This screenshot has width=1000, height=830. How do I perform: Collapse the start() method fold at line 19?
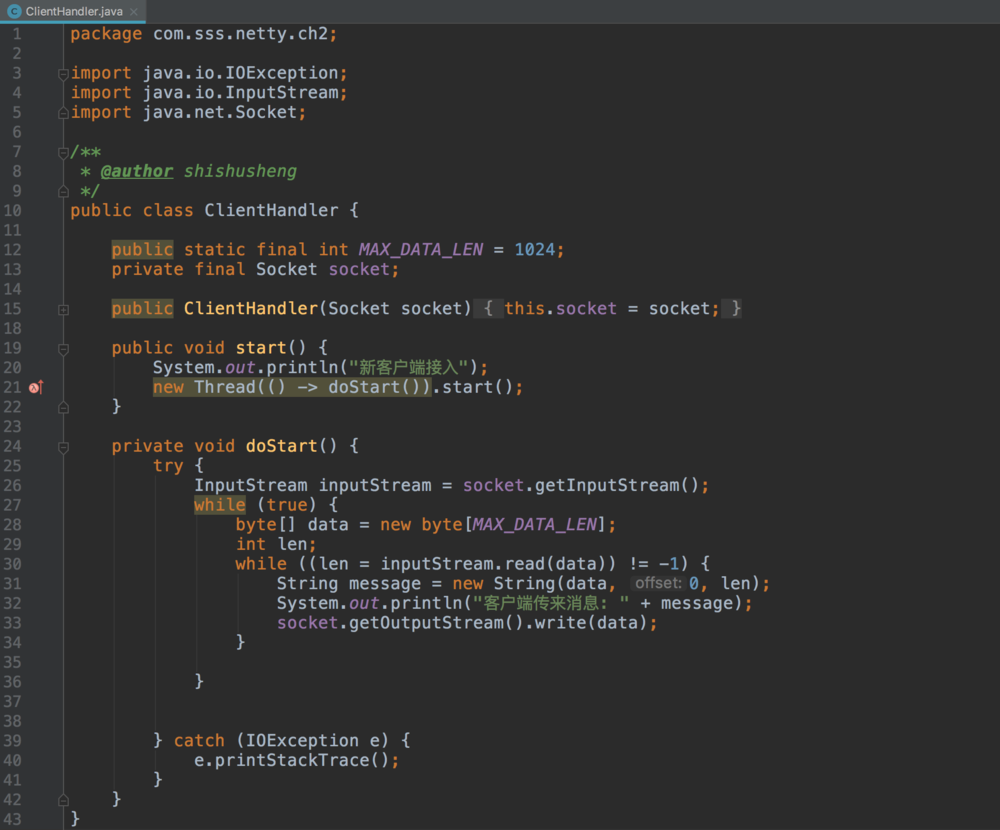pos(63,349)
